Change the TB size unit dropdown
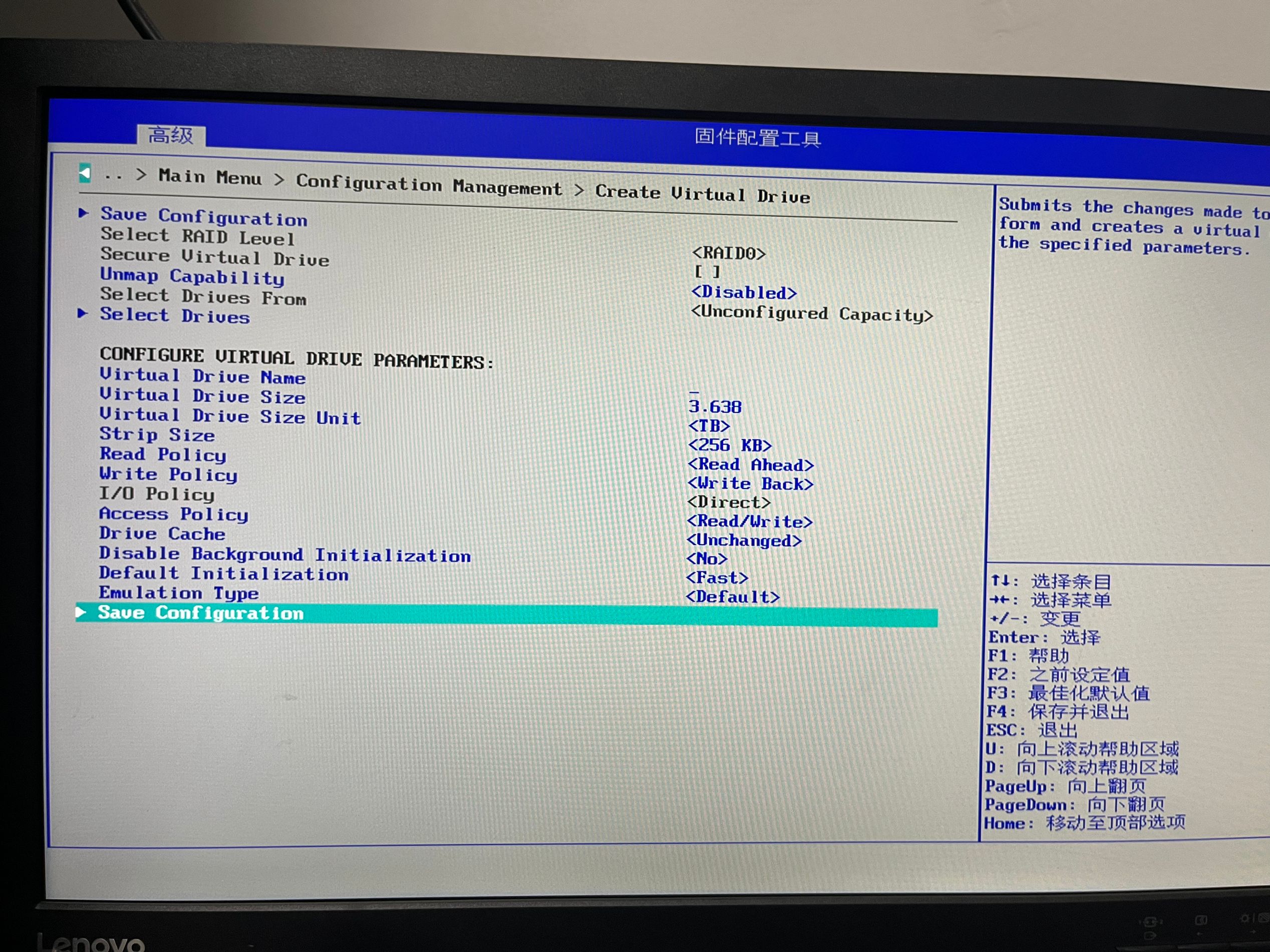Image resolution: width=1270 pixels, height=952 pixels. [709, 426]
